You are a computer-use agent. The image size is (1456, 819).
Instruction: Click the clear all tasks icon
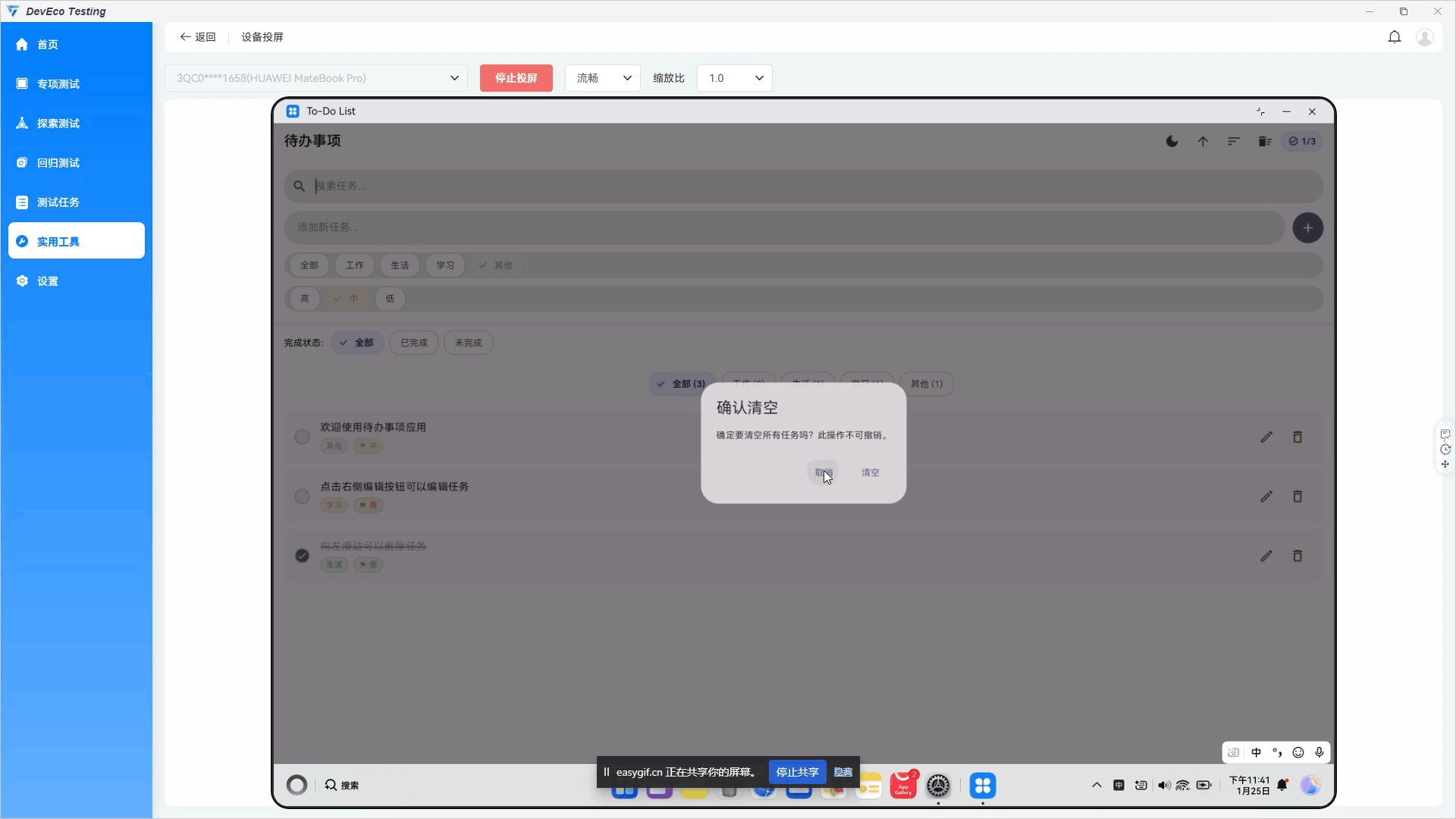[1264, 141]
